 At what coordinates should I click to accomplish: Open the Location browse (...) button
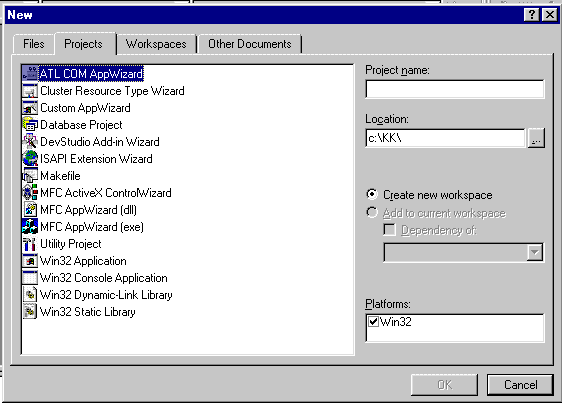click(536, 138)
